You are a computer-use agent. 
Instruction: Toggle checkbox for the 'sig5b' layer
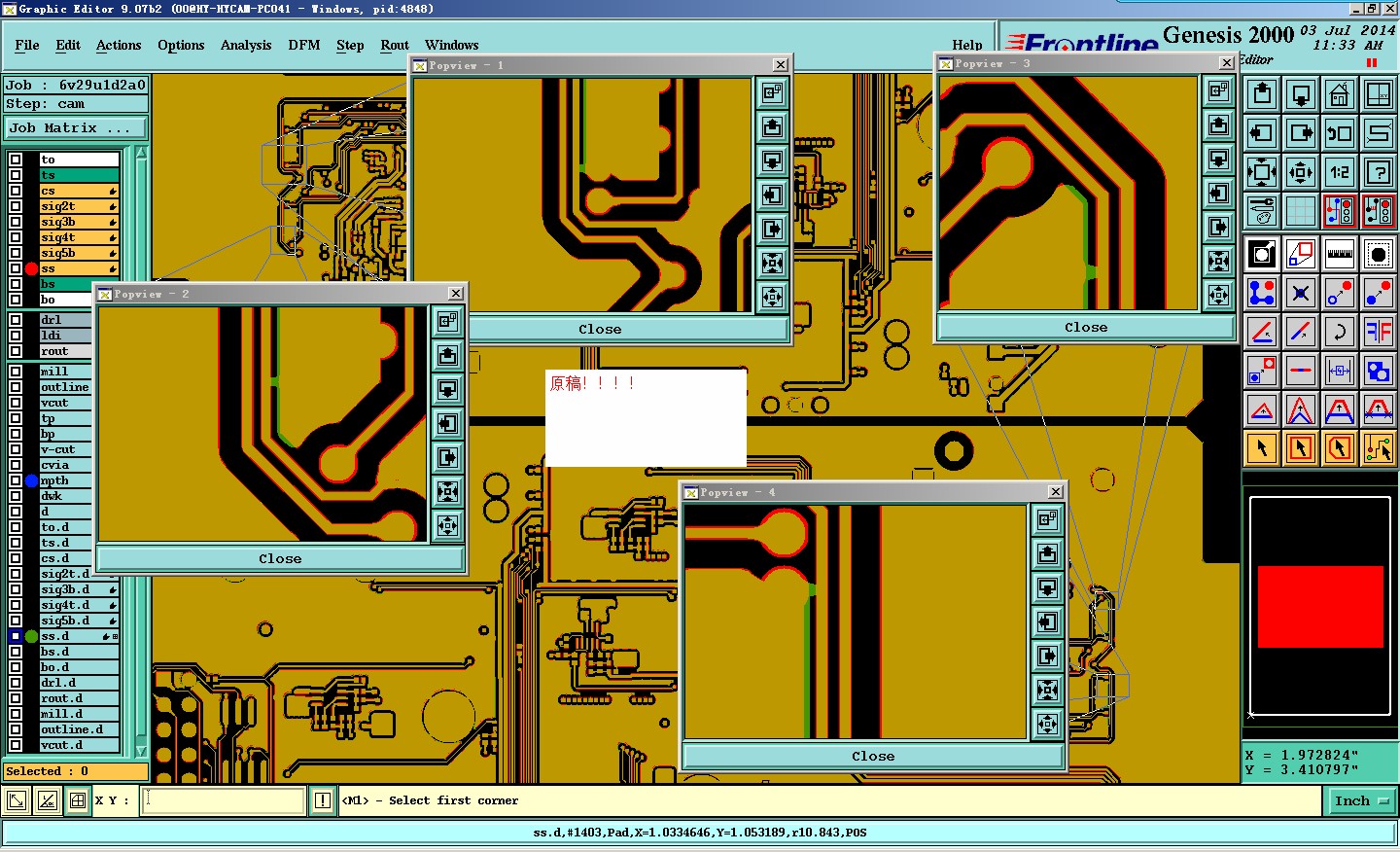[x=16, y=253]
